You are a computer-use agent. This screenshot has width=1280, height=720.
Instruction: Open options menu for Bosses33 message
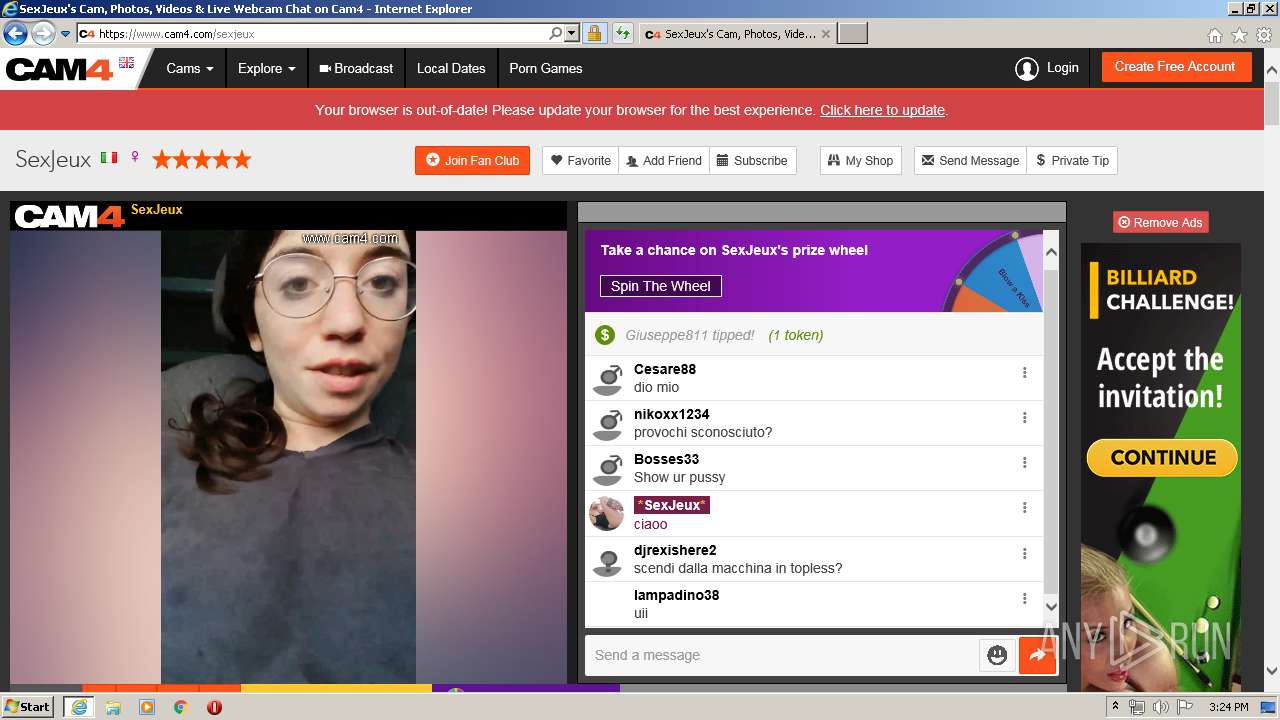[1024, 463]
